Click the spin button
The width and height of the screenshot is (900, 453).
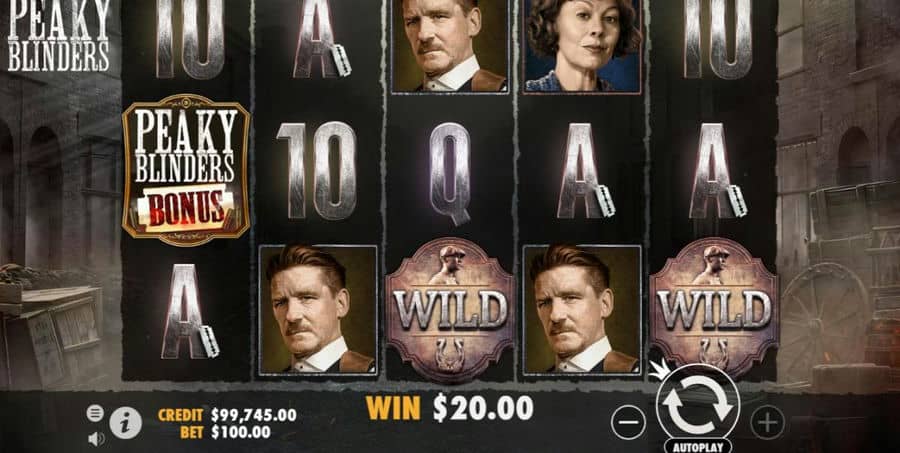pyautogui.click(x=697, y=402)
